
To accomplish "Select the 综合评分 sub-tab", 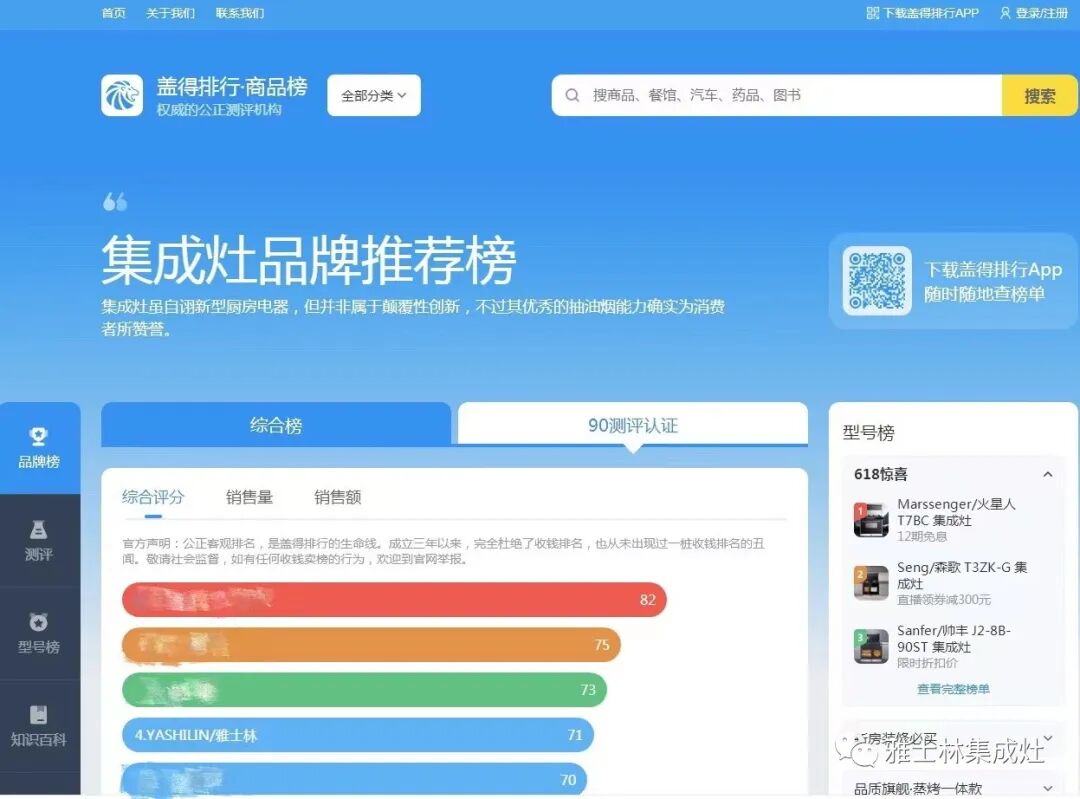I will (x=153, y=497).
